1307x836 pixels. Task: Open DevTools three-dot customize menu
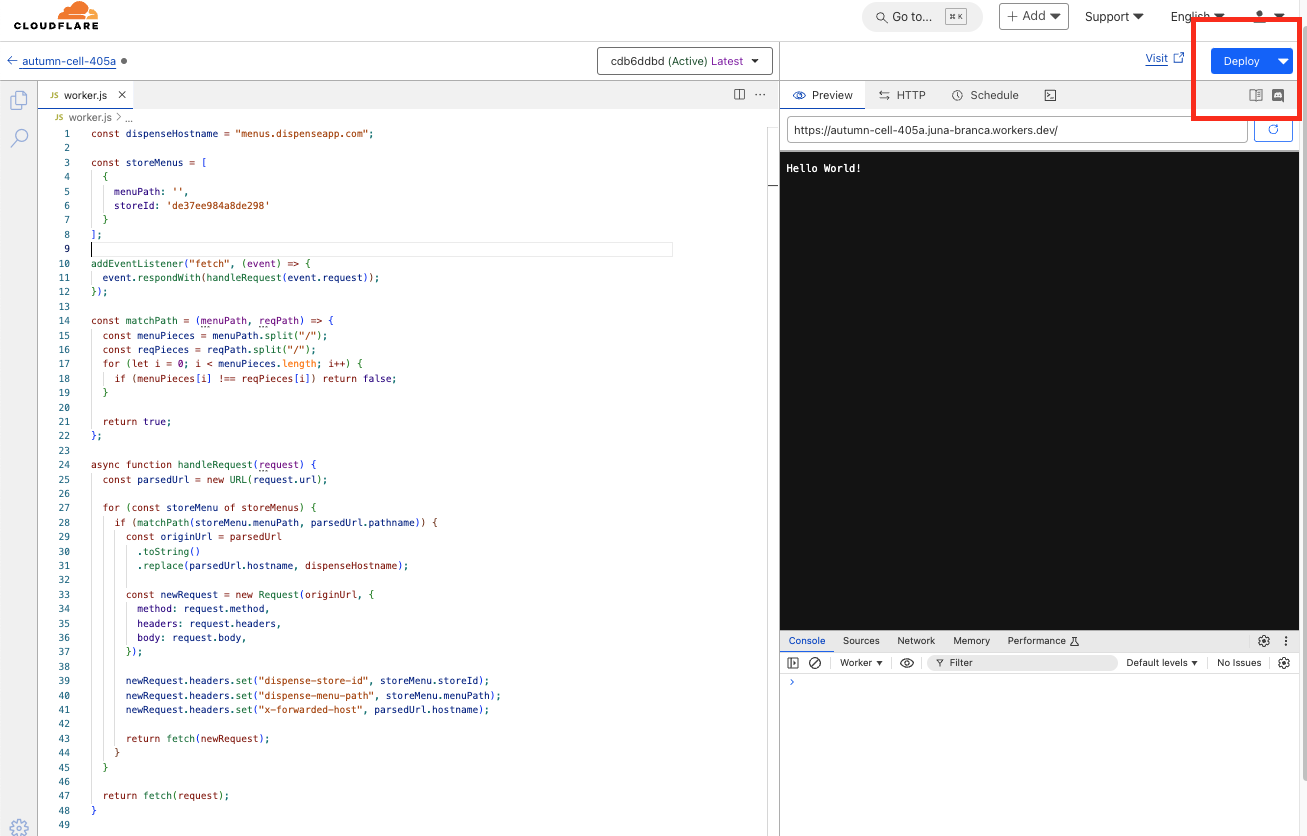tap(1286, 641)
